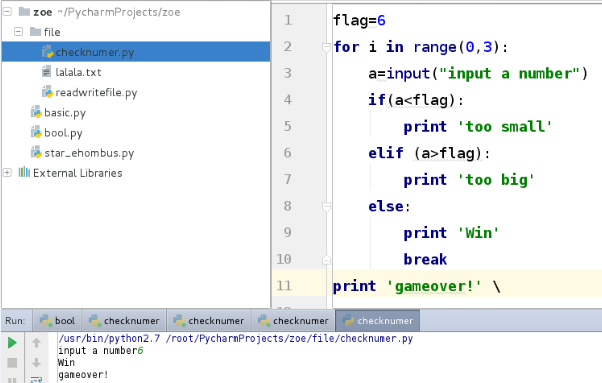Select the active highlighted checknumer run tab
Screen dimensions: 602x383
378,320
